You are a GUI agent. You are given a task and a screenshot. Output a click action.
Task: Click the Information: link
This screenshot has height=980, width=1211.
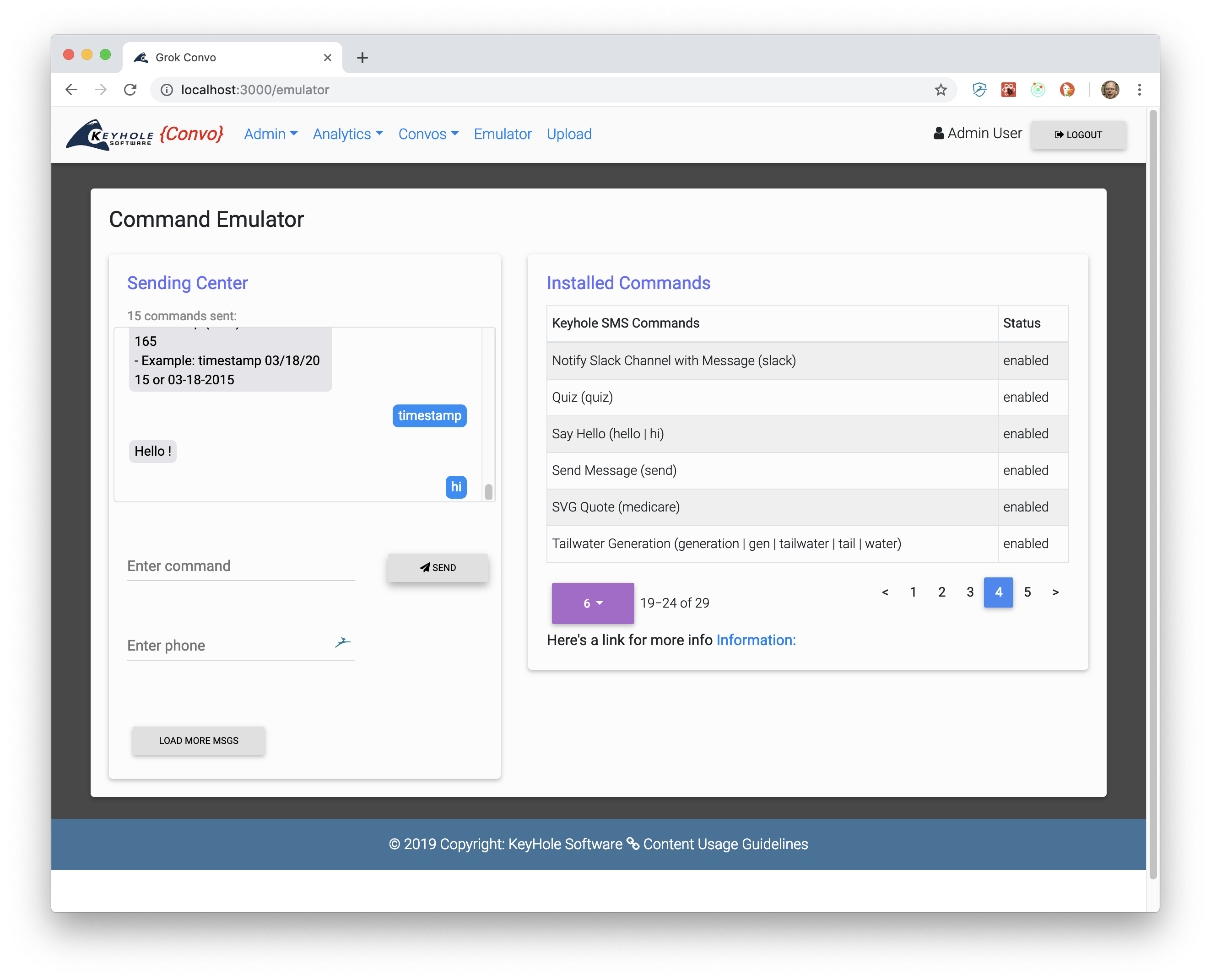756,640
